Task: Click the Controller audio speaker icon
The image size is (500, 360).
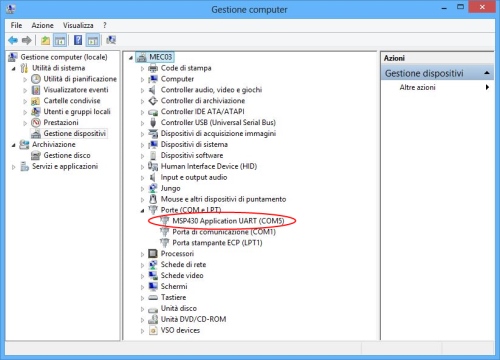Action: coord(153,90)
